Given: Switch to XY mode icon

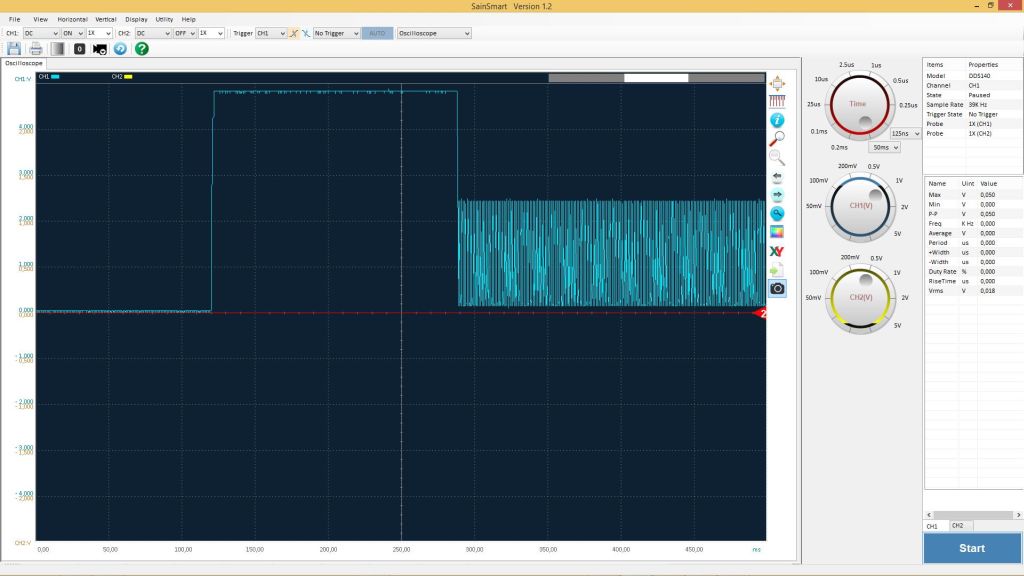Looking at the screenshot, I should click(x=777, y=251).
